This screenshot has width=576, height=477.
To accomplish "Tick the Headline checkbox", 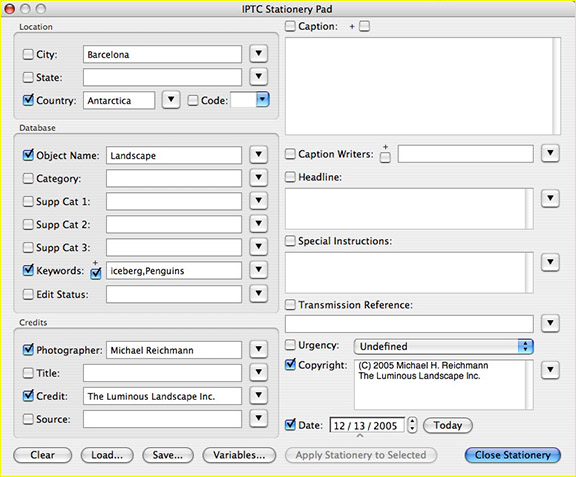I will [290, 177].
